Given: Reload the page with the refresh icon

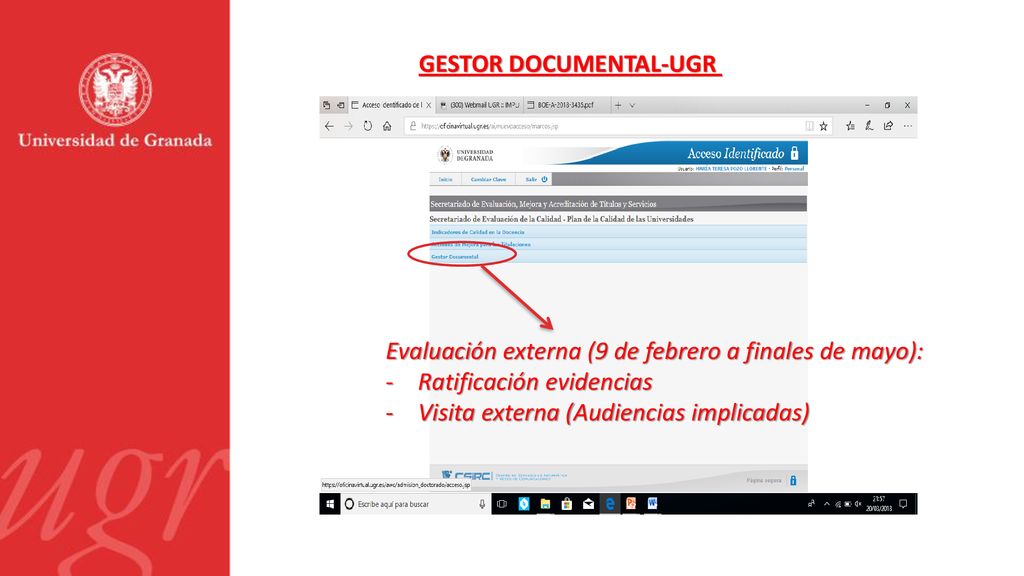Looking at the screenshot, I should (368, 126).
